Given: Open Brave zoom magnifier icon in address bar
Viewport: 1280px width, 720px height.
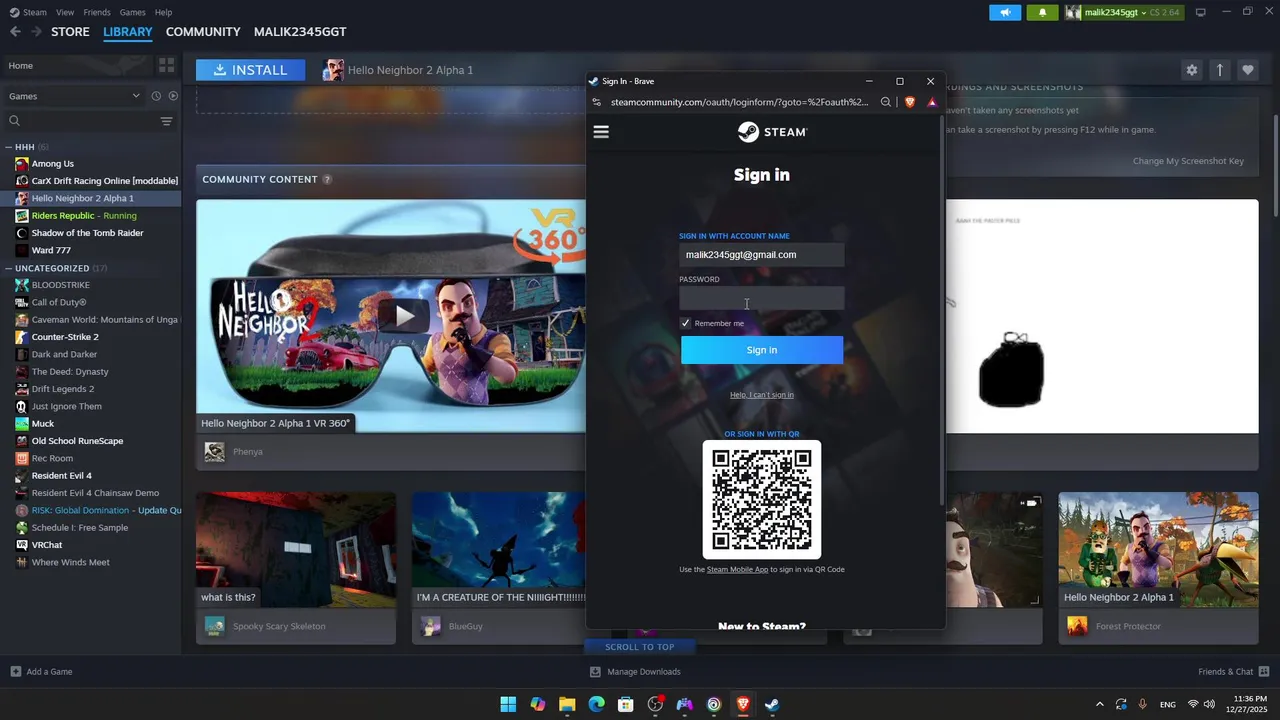Looking at the screenshot, I should tap(886, 102).
